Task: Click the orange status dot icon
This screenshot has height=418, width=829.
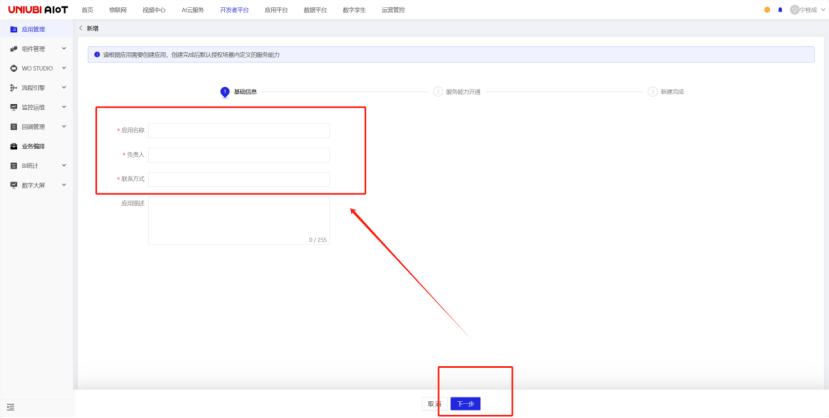Action: click(767, 10)
